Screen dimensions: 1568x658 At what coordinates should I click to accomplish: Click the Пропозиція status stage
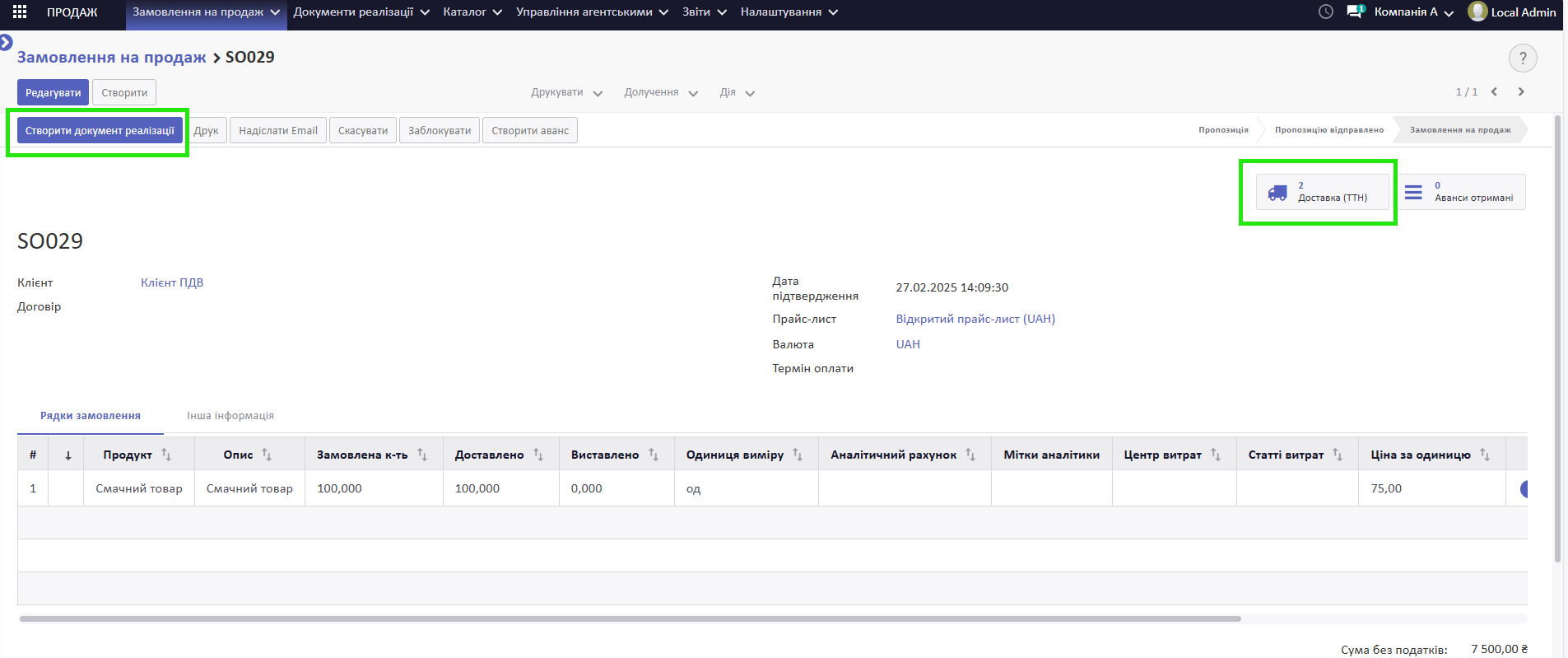[x=1223, y=130]
